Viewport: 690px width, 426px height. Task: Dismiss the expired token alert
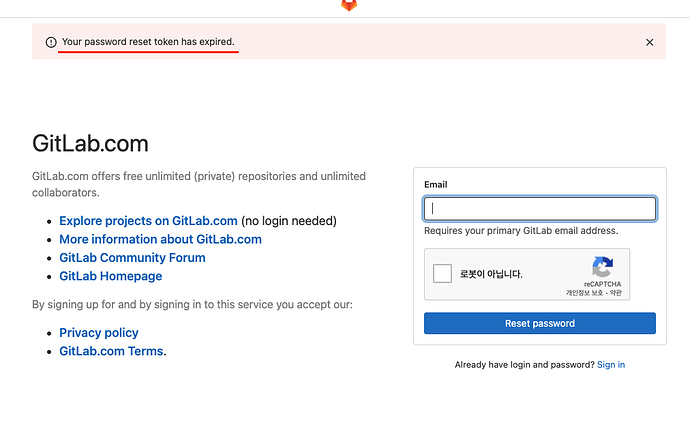tap(649, 42)
